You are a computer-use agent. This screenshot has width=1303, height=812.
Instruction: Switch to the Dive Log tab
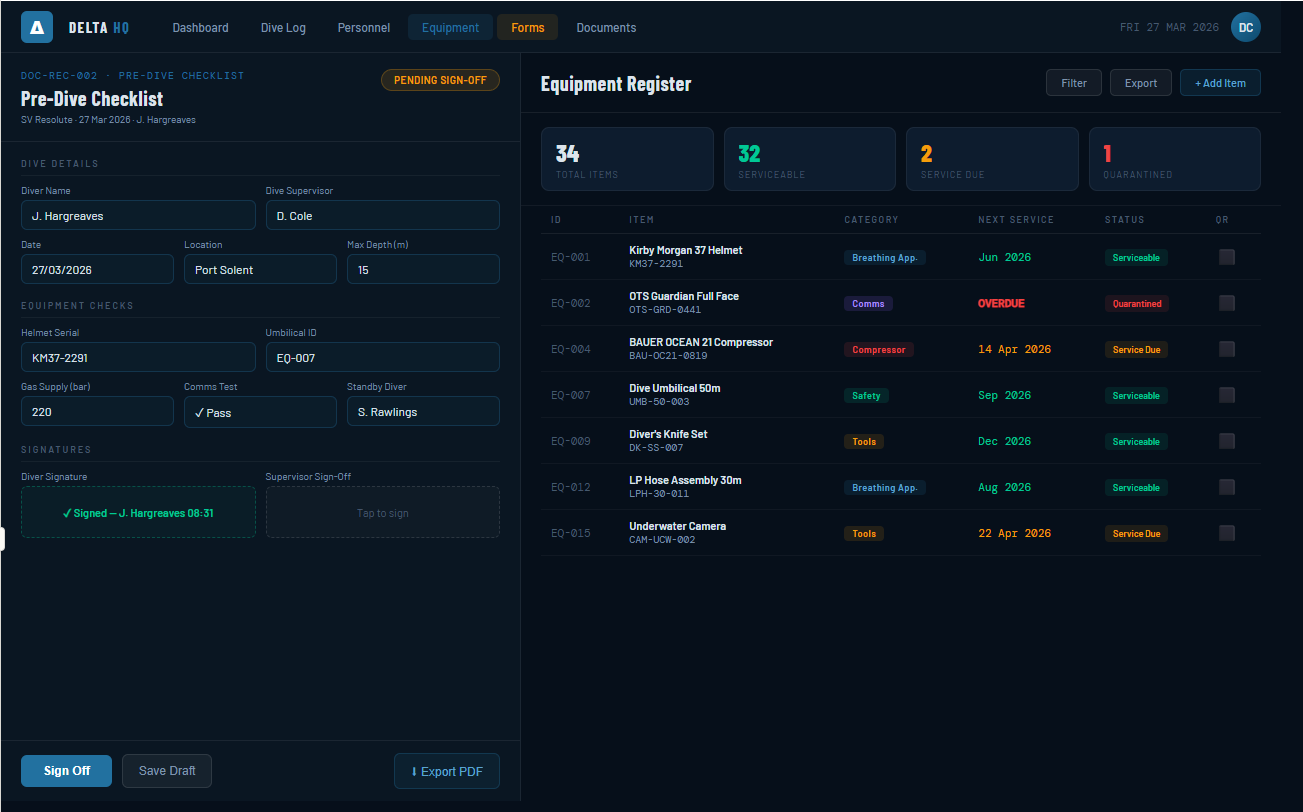pos(283,27)
